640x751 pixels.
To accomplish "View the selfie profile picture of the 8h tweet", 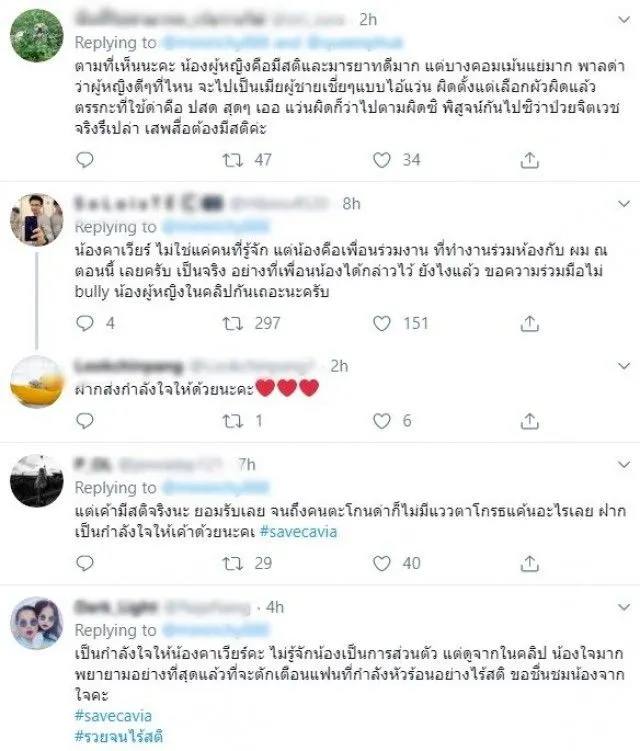I will pyautogui.click(x=36, y=220).
